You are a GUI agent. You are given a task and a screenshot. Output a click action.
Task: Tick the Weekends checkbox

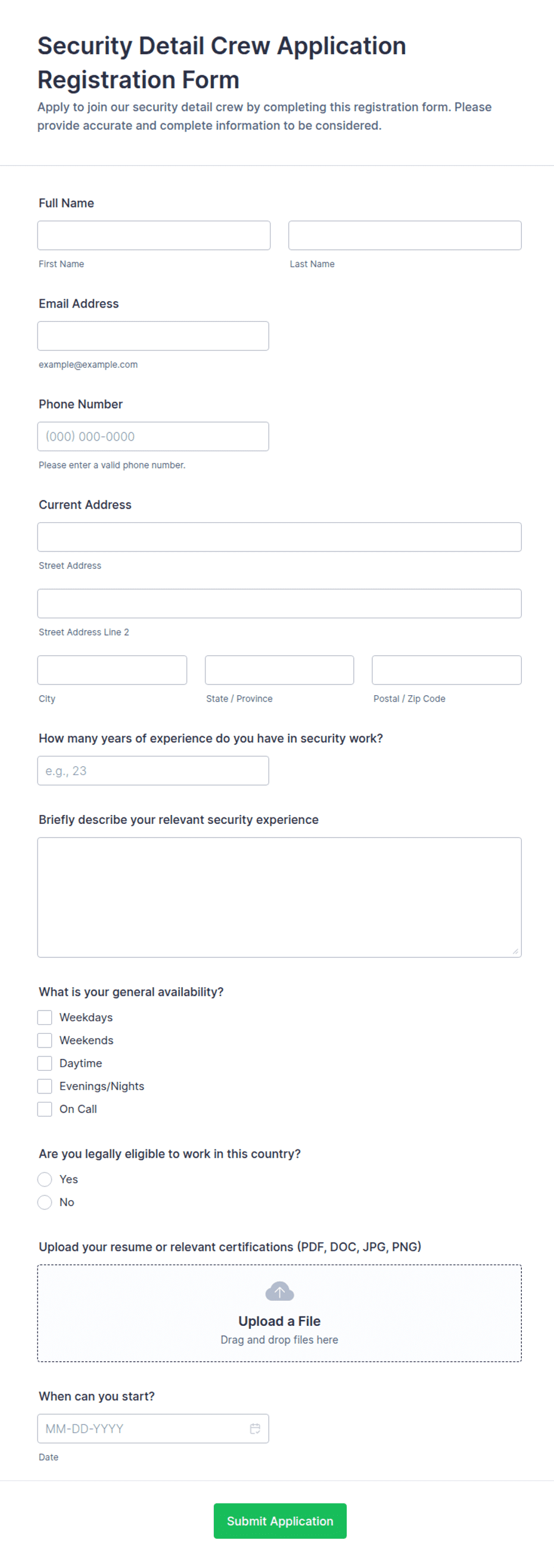point(45,1040)
